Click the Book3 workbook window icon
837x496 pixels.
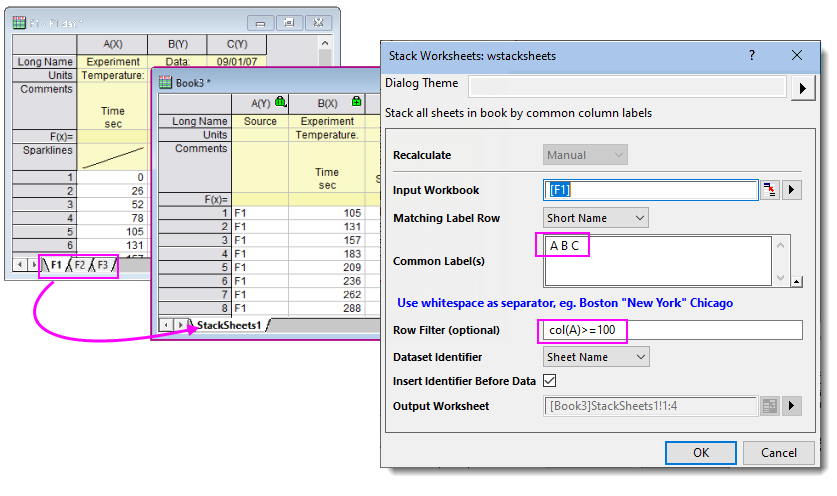[x=165, y=82]
